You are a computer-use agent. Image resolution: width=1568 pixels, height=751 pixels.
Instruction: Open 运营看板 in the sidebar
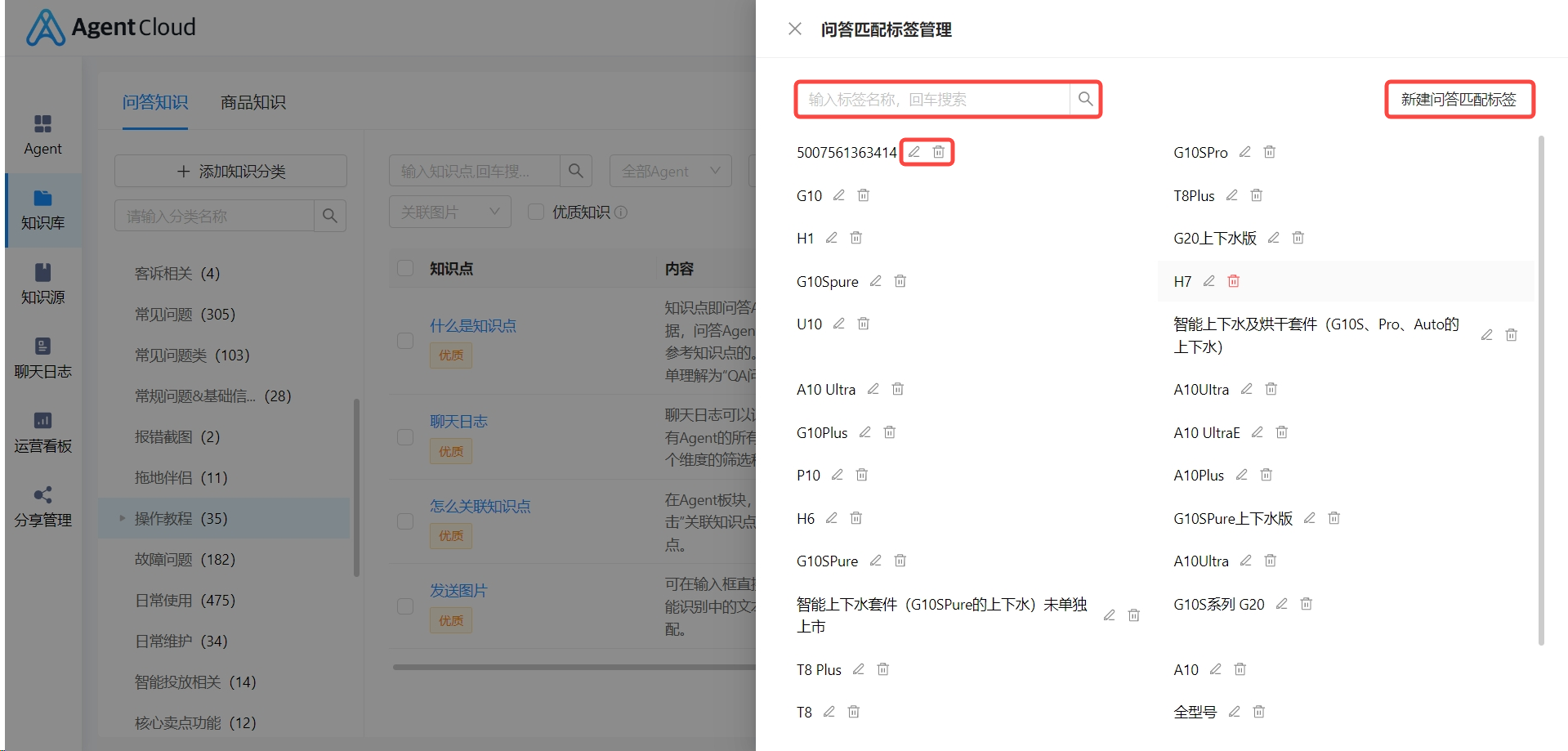[x=42, y=432]
